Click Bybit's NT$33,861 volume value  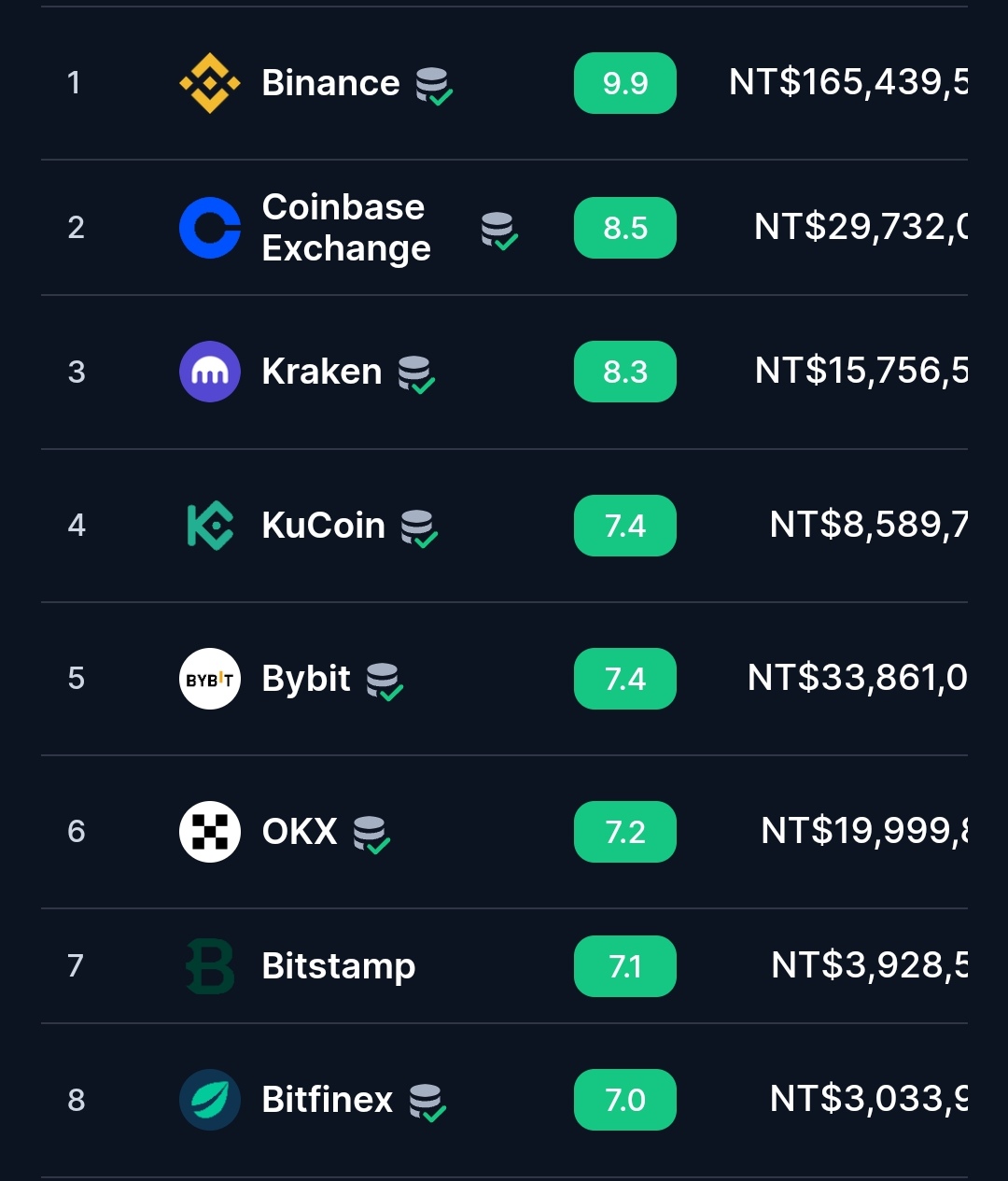pos(857,679)
